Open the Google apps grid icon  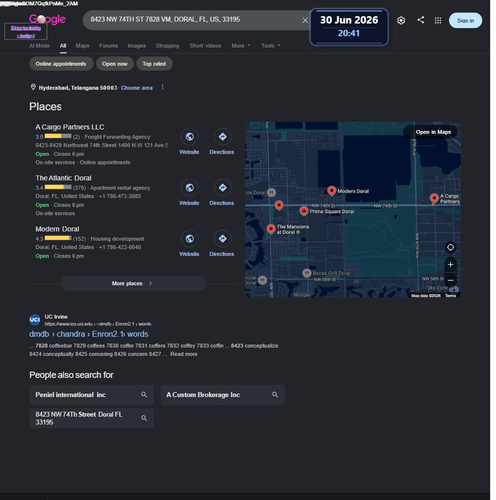click(438, 20)
